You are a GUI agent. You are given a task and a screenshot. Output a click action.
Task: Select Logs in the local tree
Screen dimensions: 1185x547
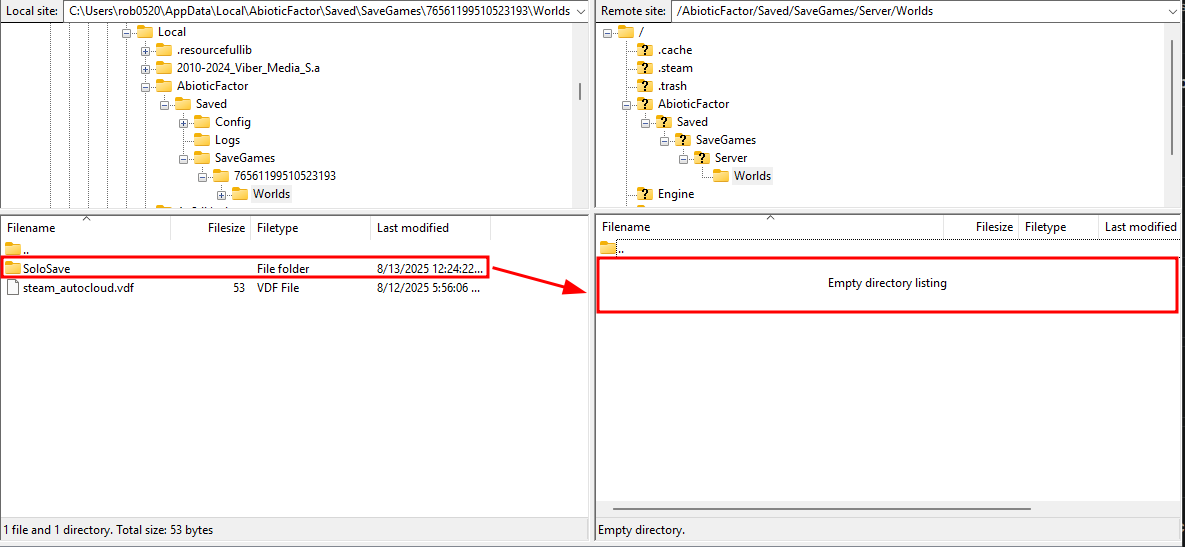click(x=227, y=140)
